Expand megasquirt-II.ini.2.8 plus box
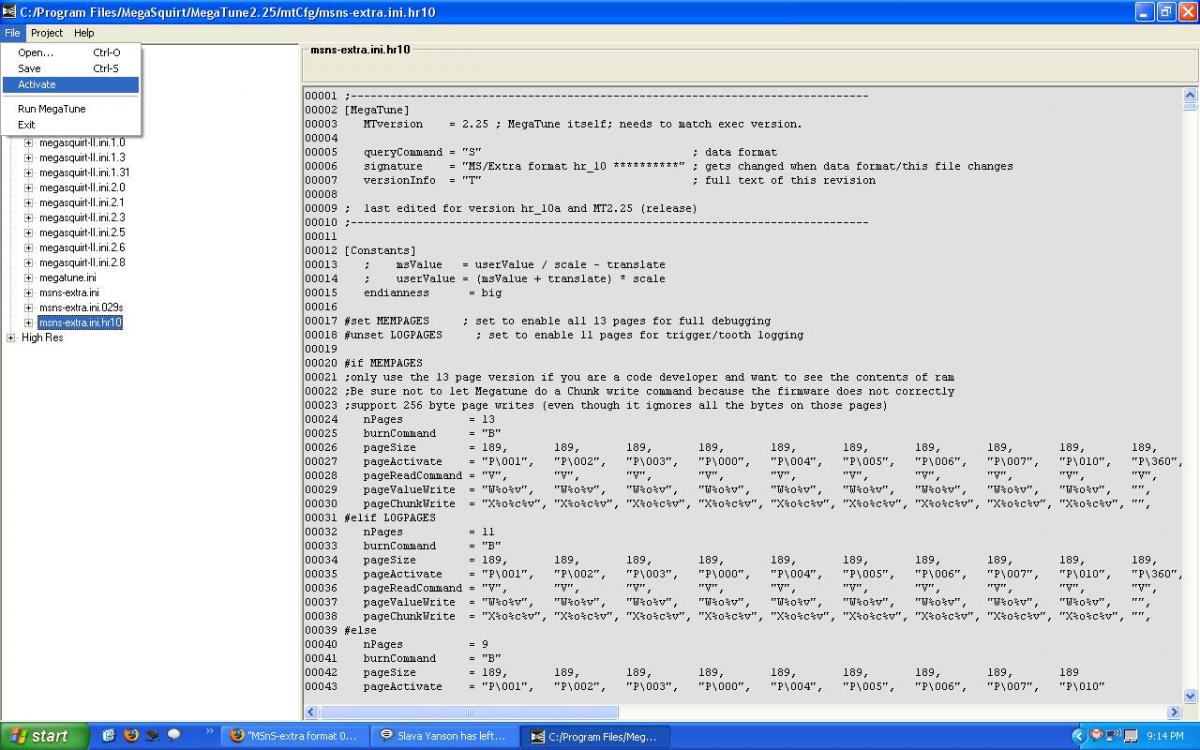Viewport: 1200px width, 750px height. (29, 263)
